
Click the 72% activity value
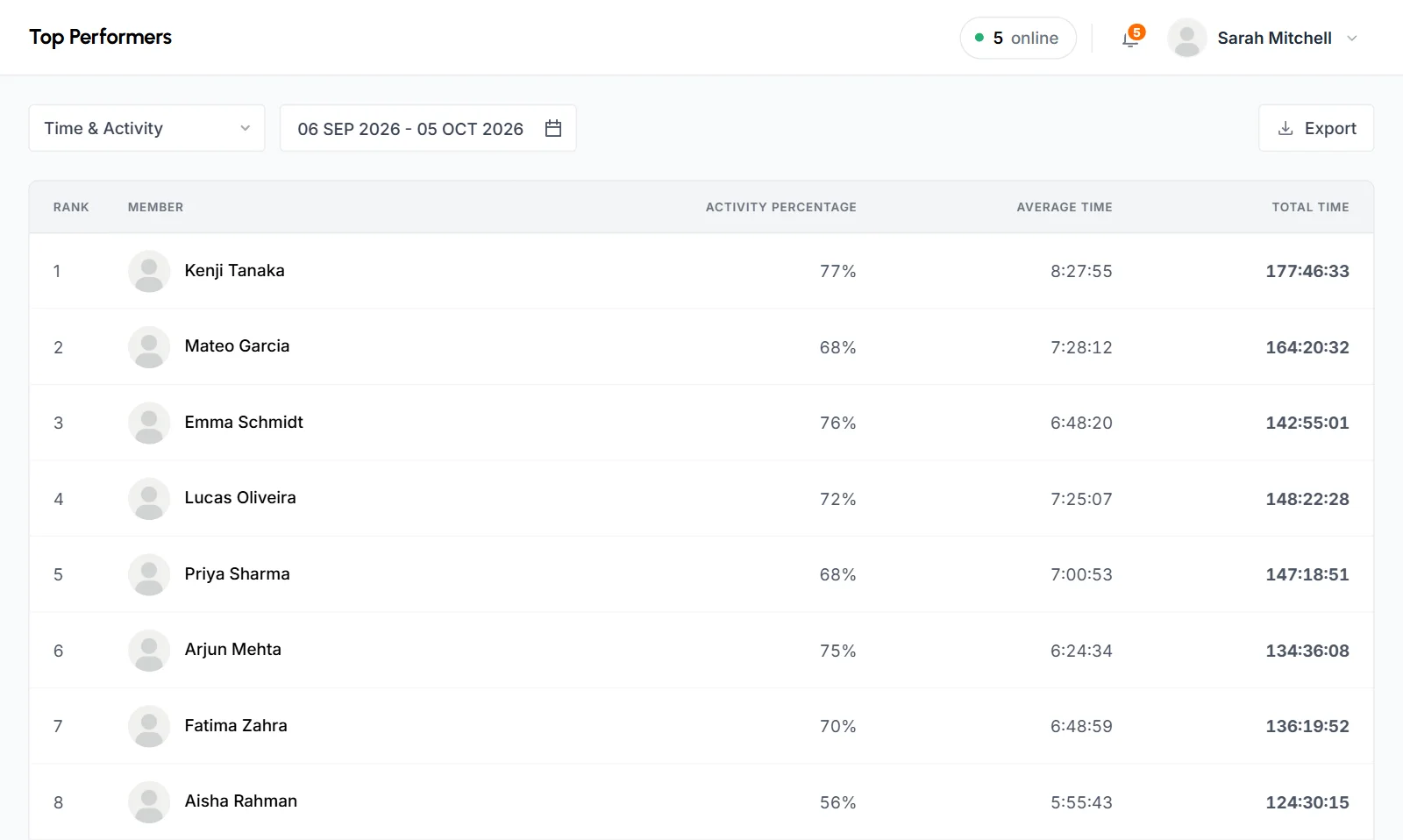837,500
